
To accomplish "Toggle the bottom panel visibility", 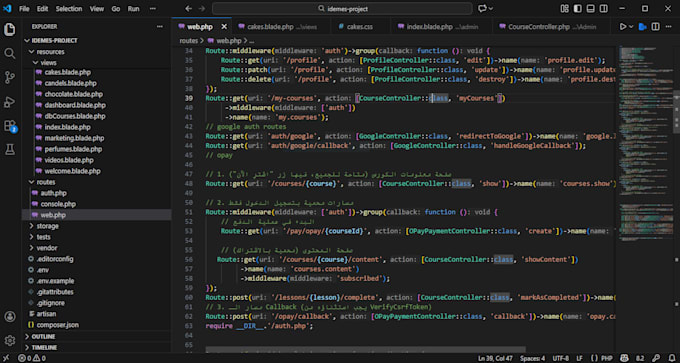I will (590, 9).
